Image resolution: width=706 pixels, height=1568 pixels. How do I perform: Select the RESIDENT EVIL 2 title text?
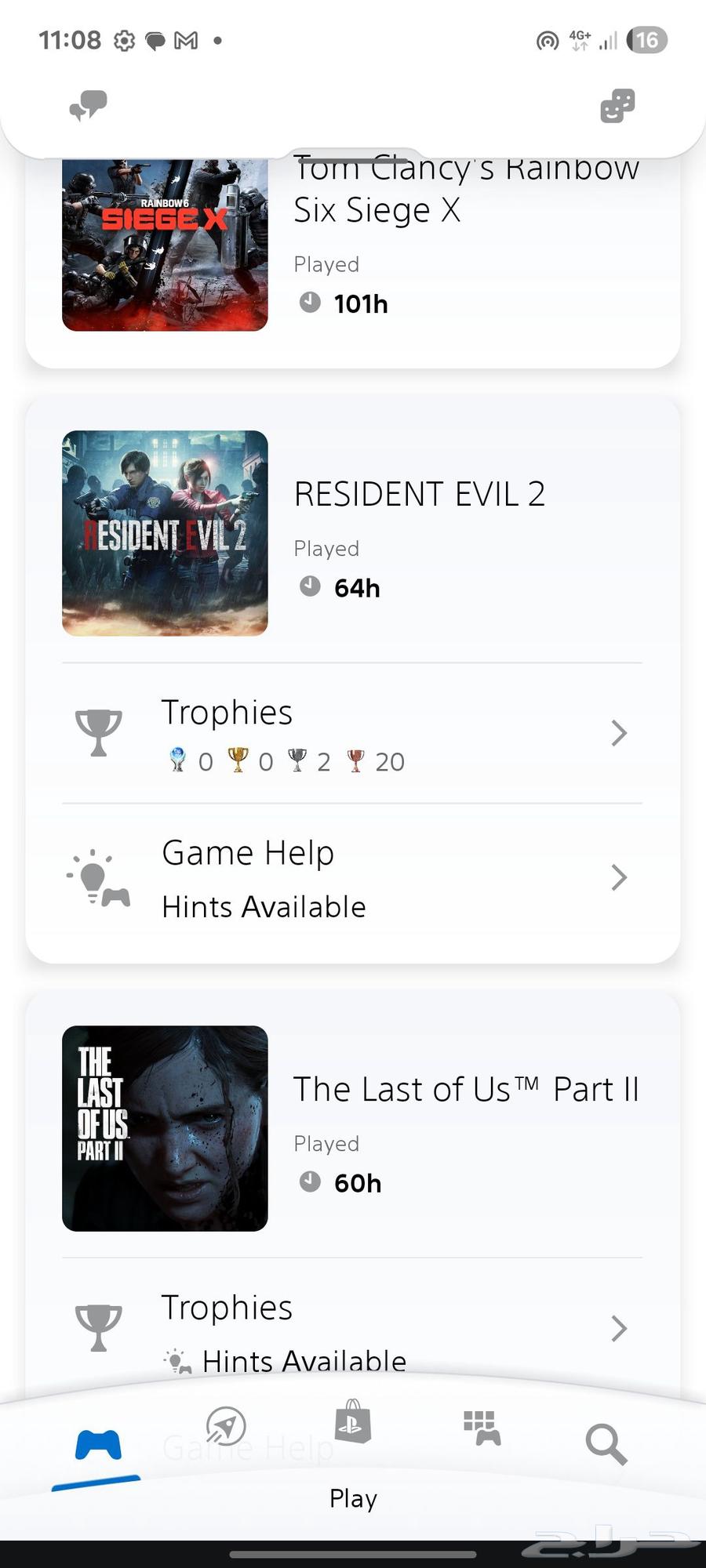(x=420, y=494)
